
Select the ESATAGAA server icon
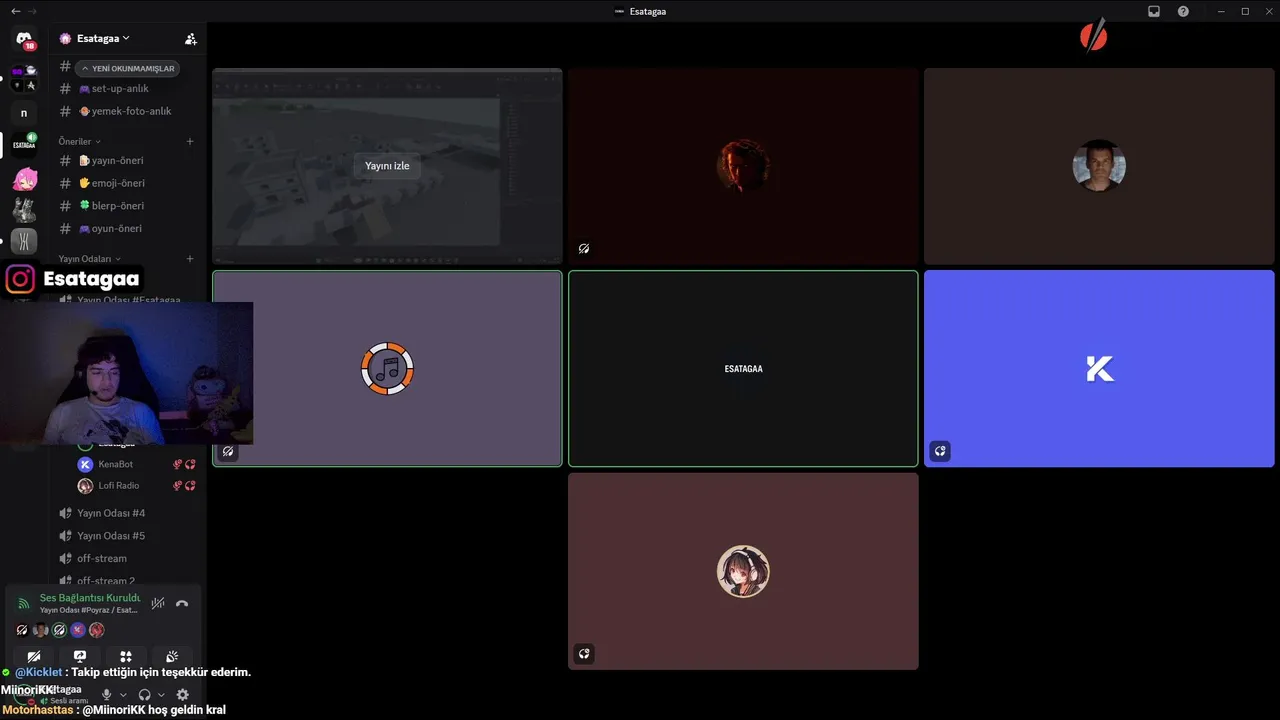pos(24,145)
